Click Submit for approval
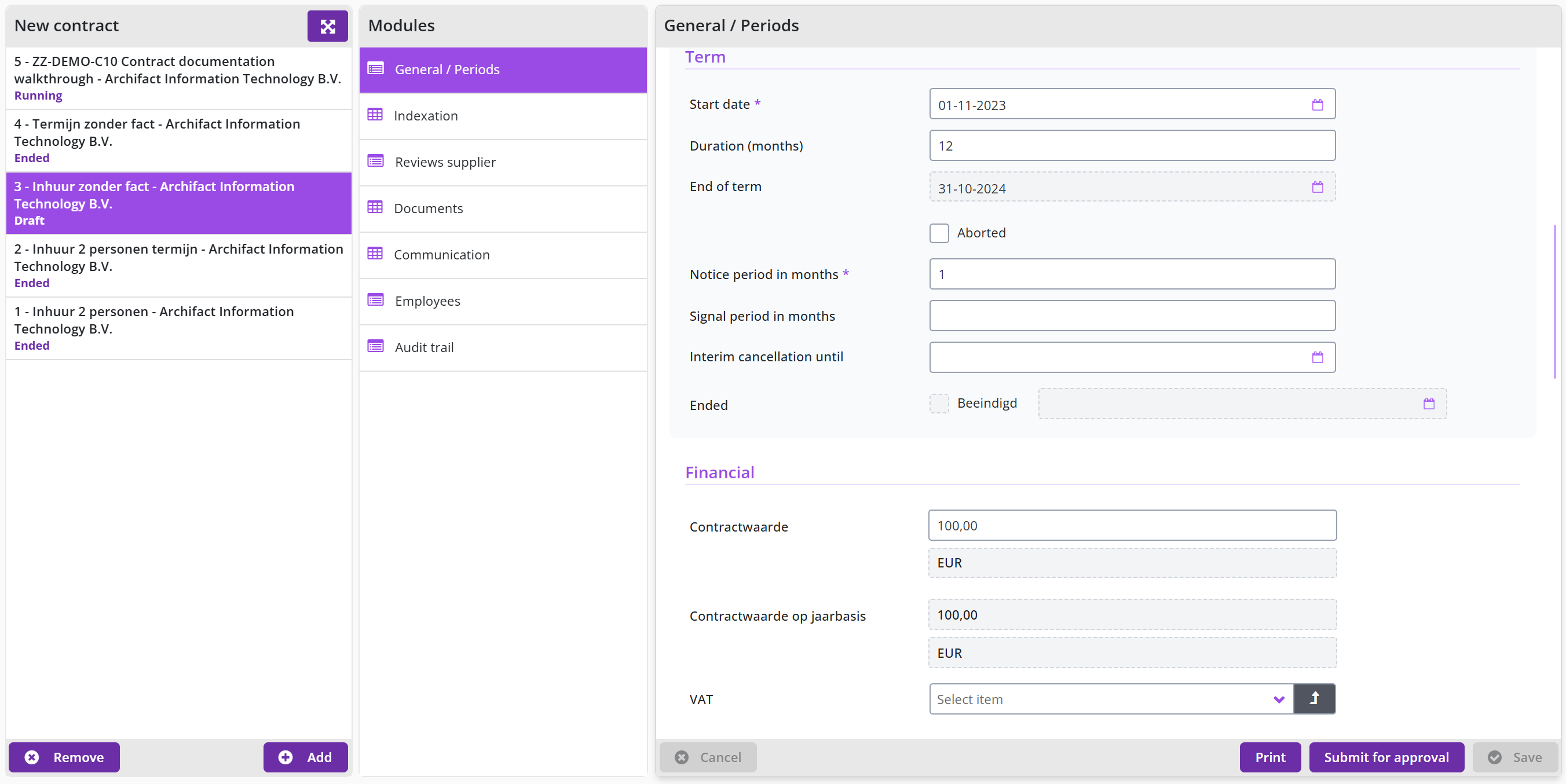The height and width of the screenshot is (784, 1566). (x=1386, y=757)
